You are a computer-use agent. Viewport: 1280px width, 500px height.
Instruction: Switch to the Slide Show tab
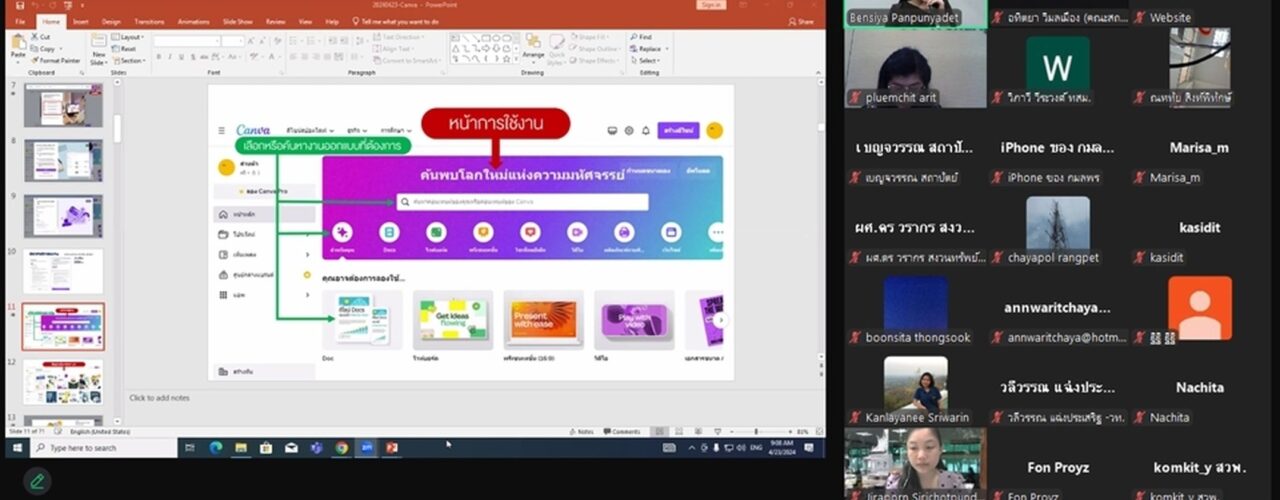237,21
